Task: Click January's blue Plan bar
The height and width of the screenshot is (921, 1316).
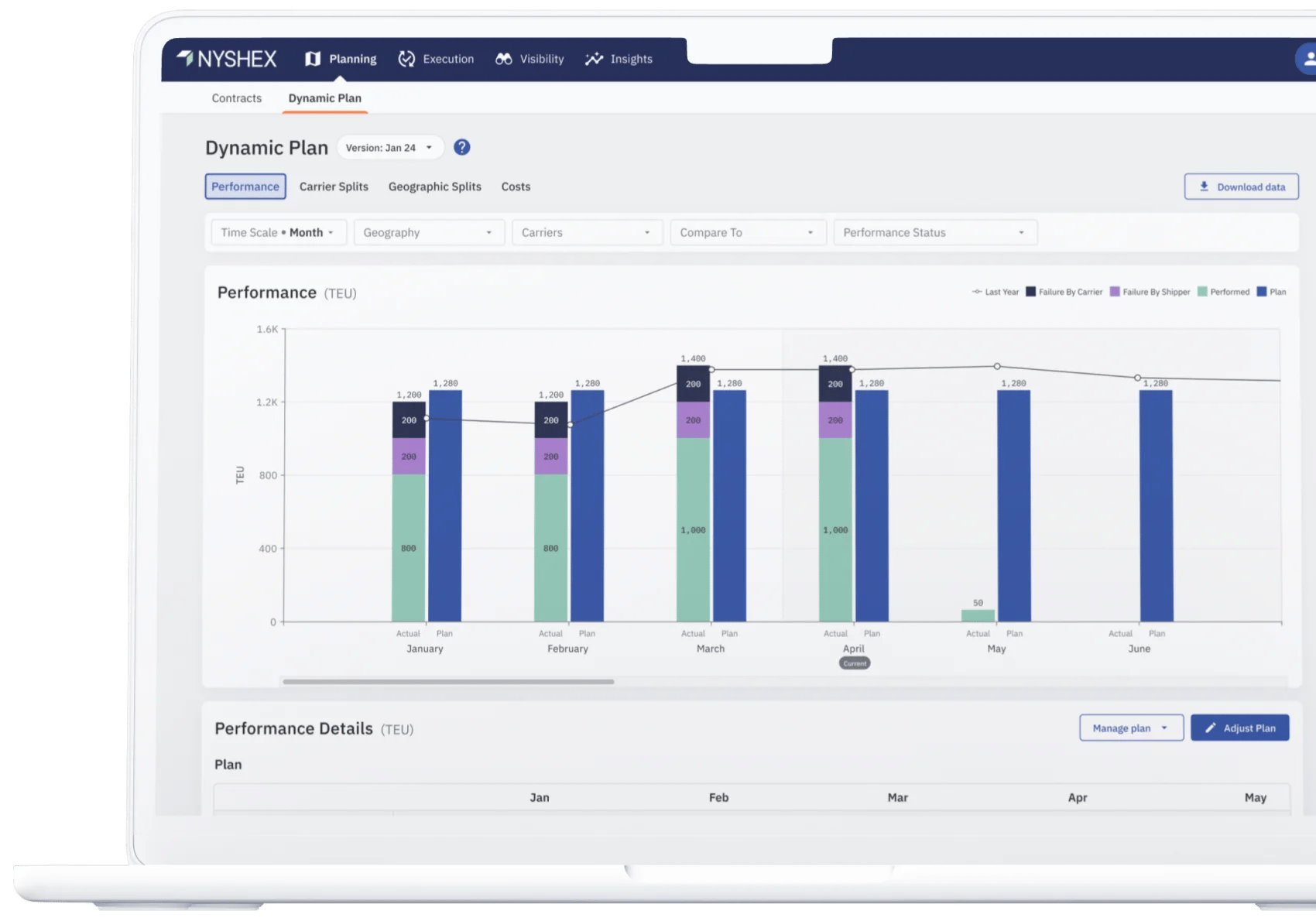Action: [445, 505]
